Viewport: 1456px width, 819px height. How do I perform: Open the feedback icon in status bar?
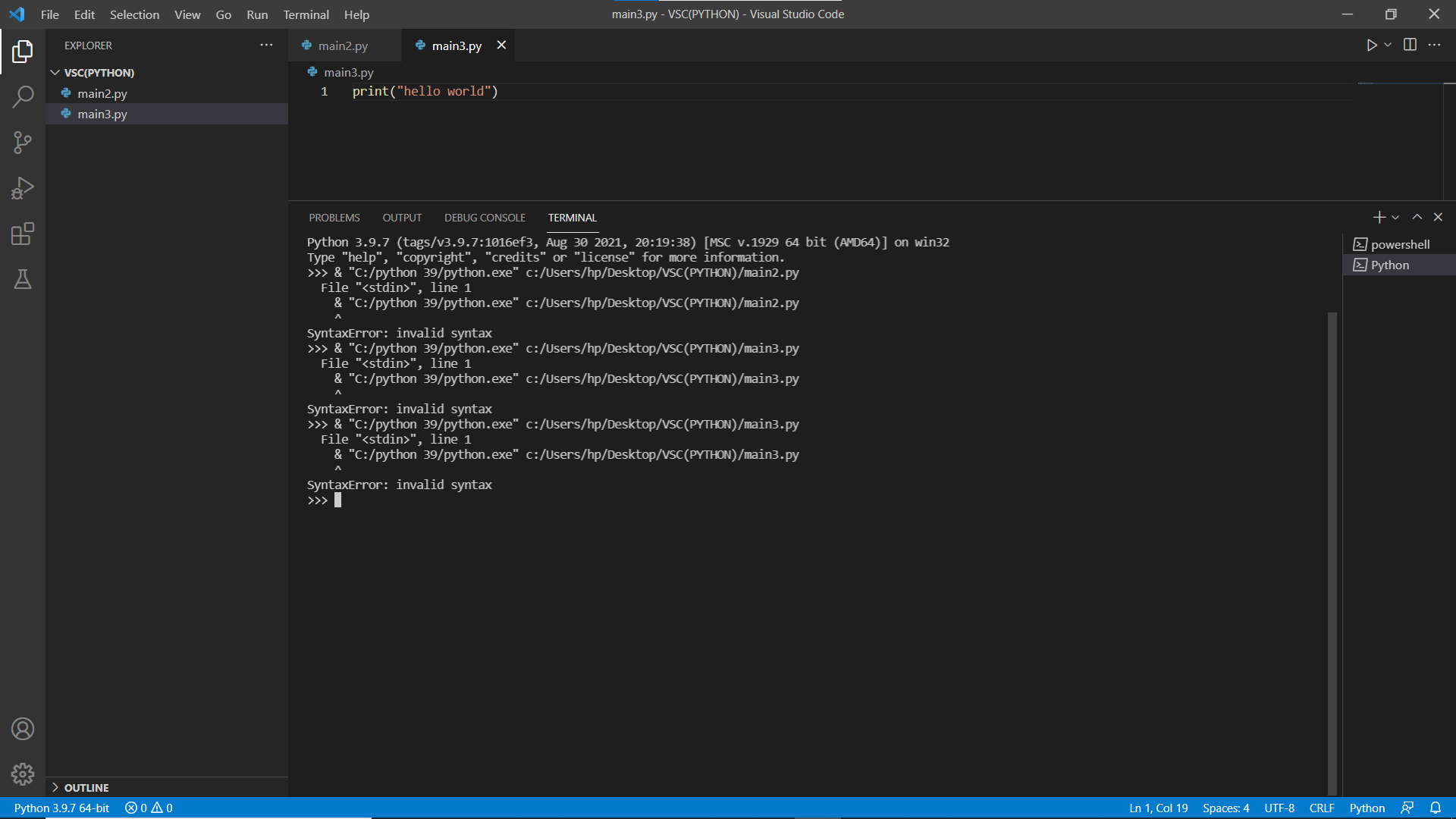[1407, 808]
